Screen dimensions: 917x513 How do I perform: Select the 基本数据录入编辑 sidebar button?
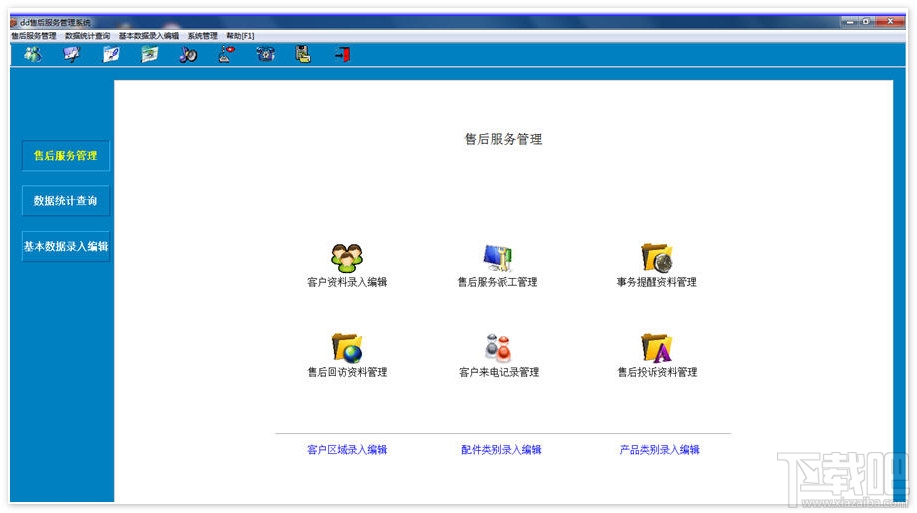point(66,246)
